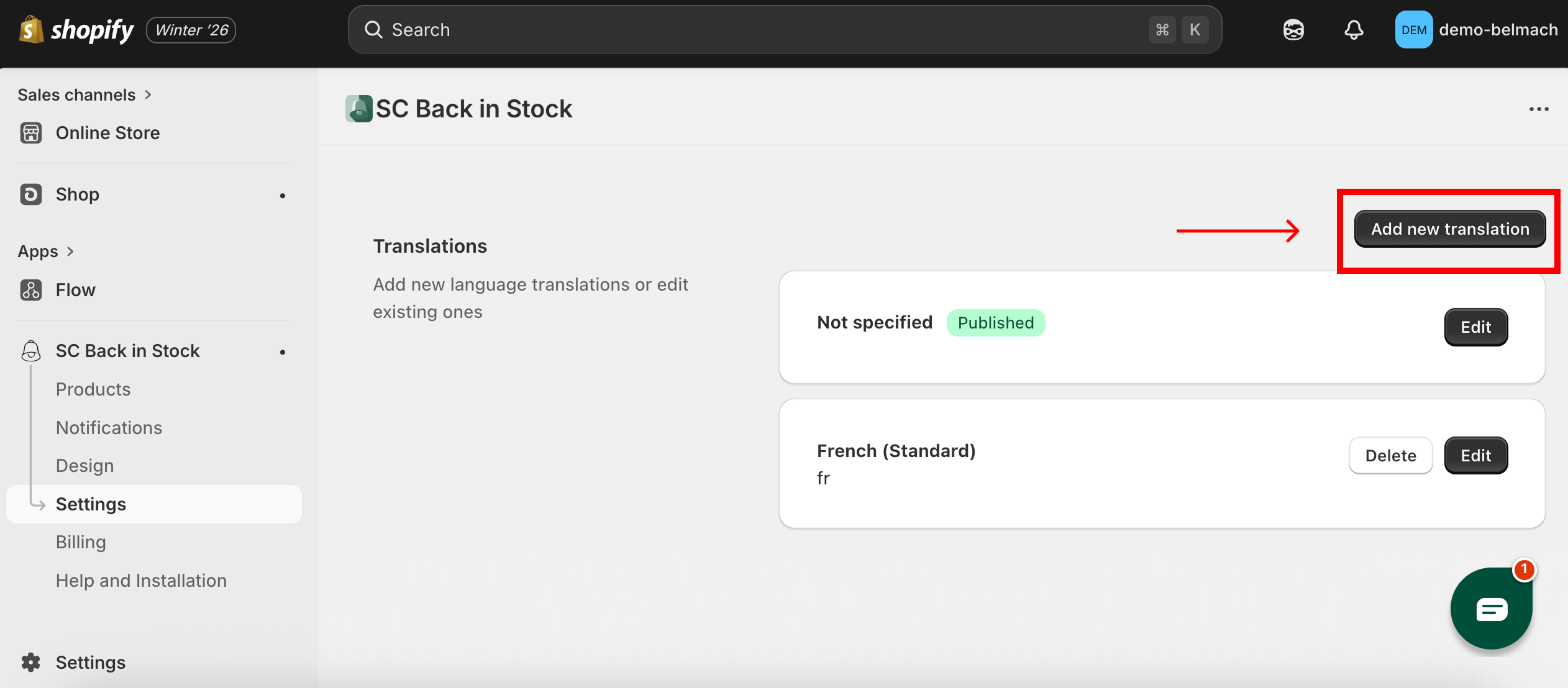Focus the top Search field
Viewport: 1568px width, 688px height.
pyautogui.click(x=745, y=30)
